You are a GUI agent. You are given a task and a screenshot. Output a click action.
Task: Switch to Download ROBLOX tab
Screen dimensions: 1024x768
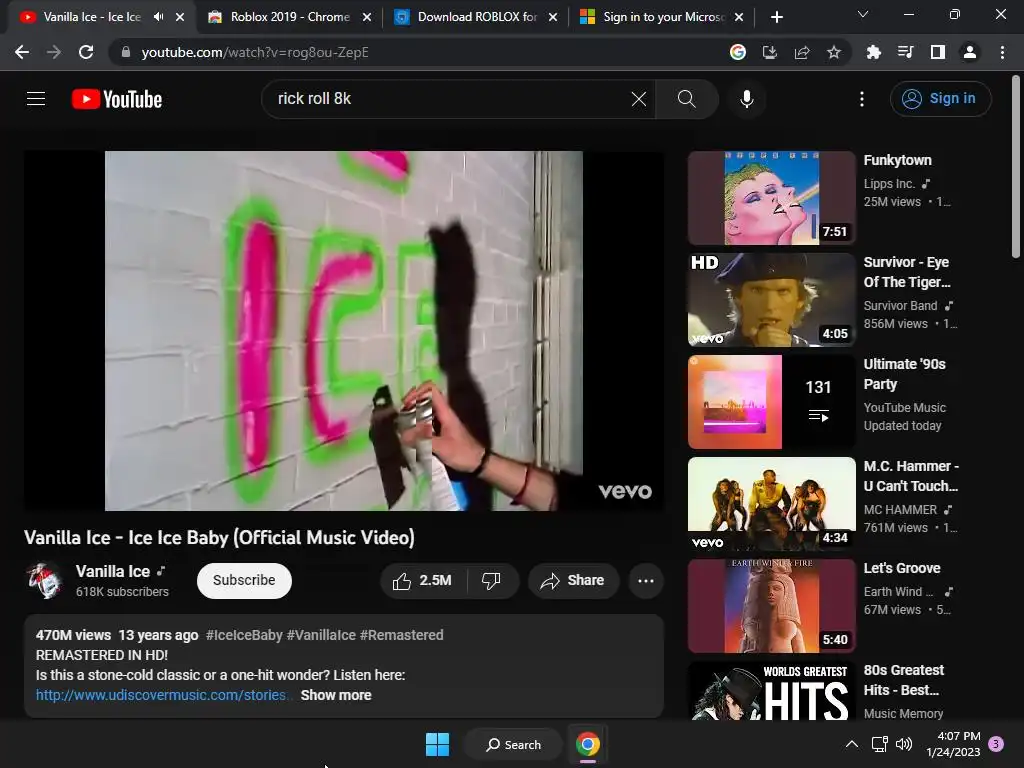(x=477, y=17)
